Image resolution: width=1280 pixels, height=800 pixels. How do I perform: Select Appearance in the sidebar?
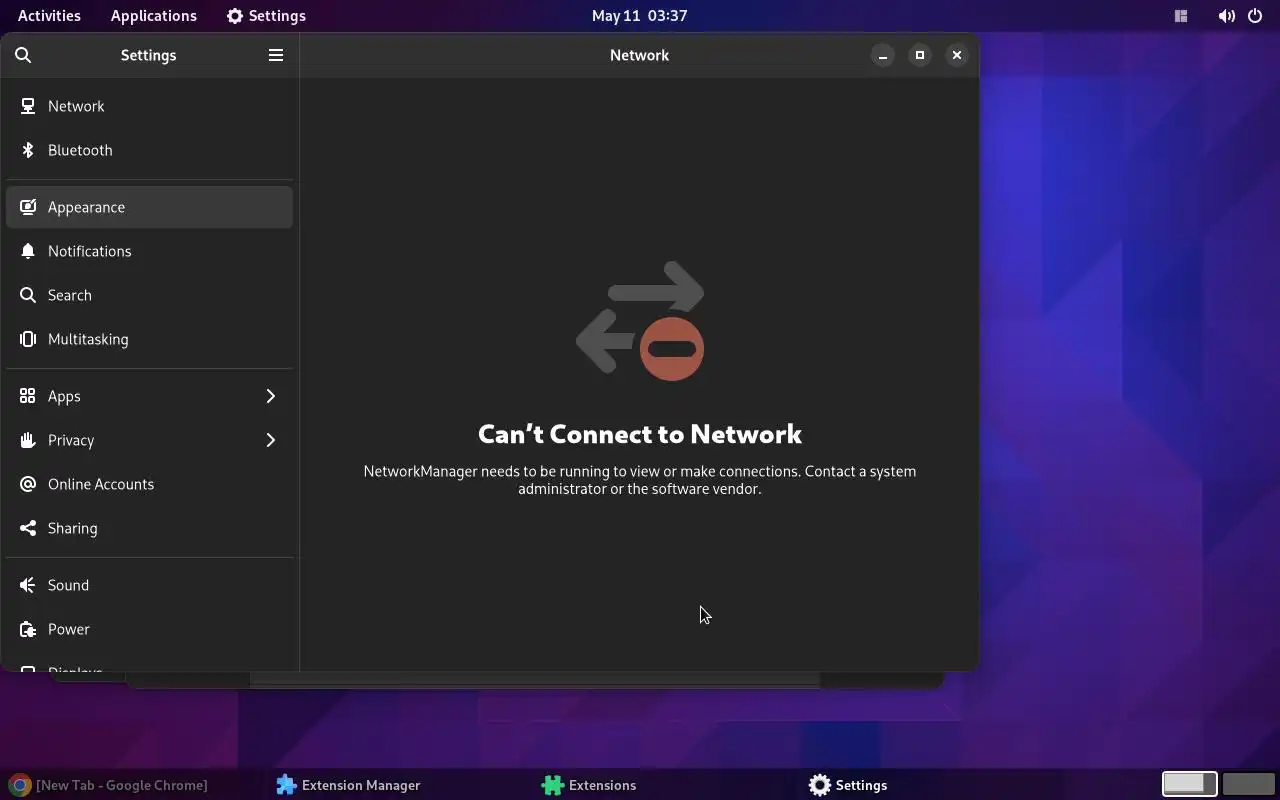[x=149, y=207]
